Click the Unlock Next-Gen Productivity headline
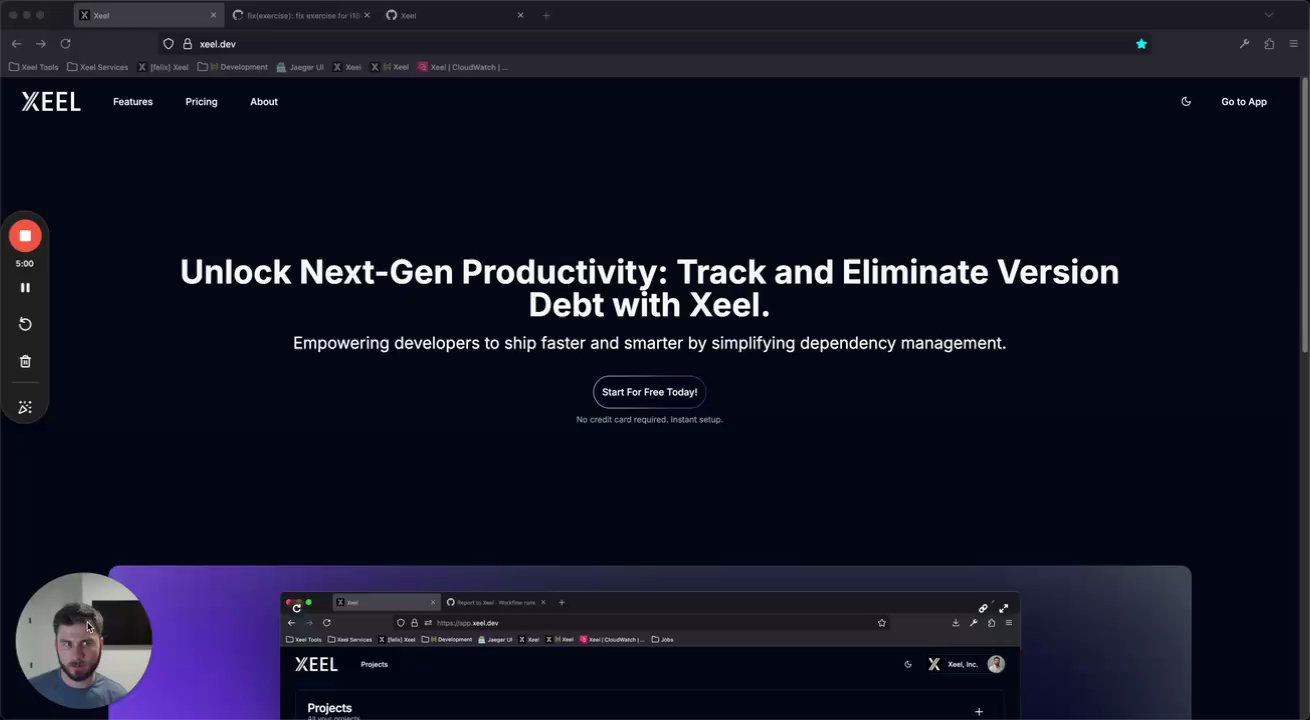1310x720 pixels. pyautogui.click(x=649, y=288)
